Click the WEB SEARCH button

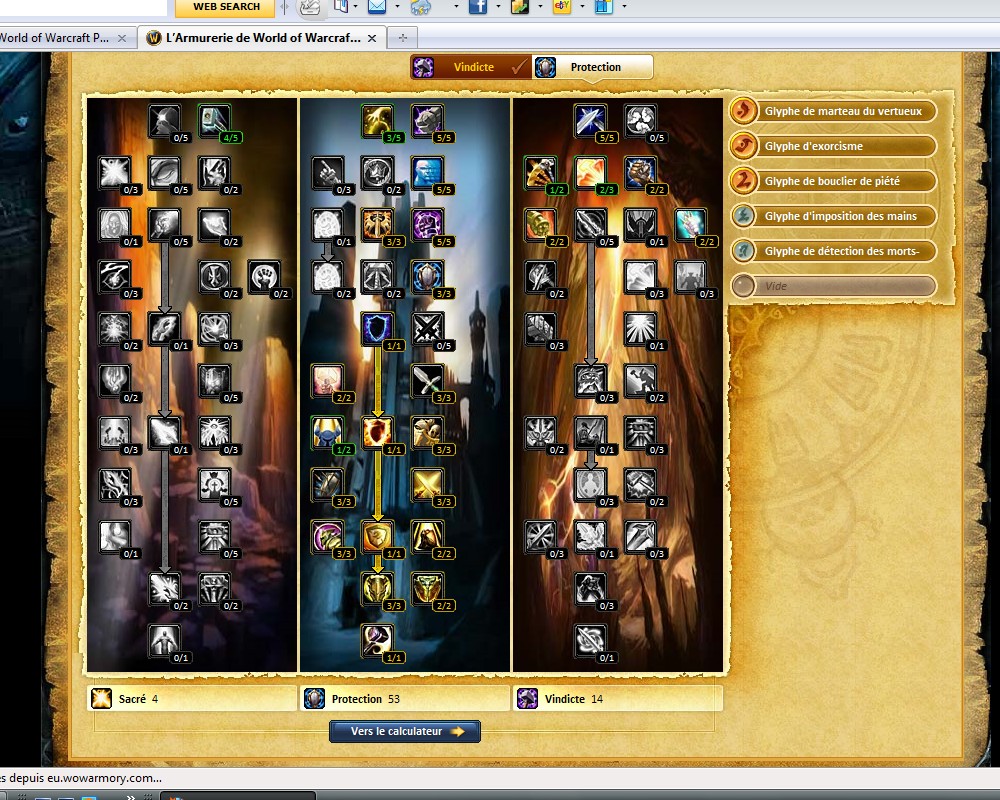(x=226, y=7)
